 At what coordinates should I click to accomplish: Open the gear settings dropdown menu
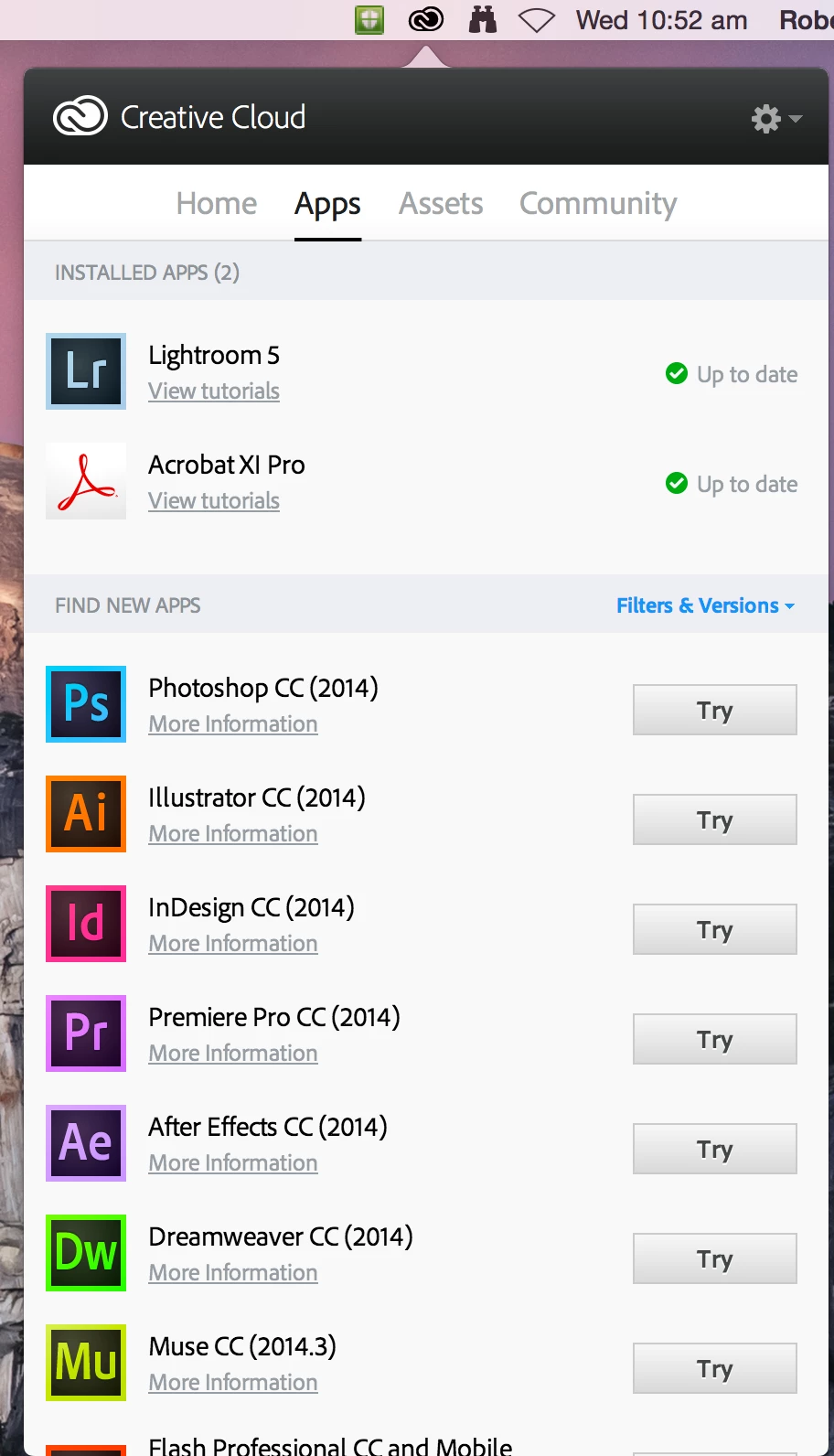point(776,118)
